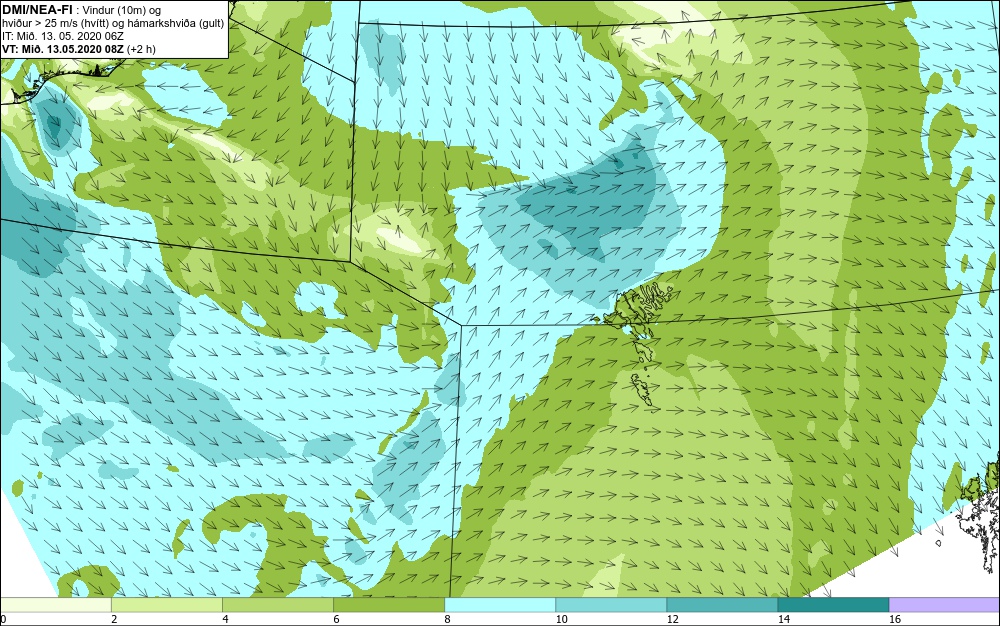Click the legend label '2'
The image size is (1000, 626).
[x=114, y=619]
